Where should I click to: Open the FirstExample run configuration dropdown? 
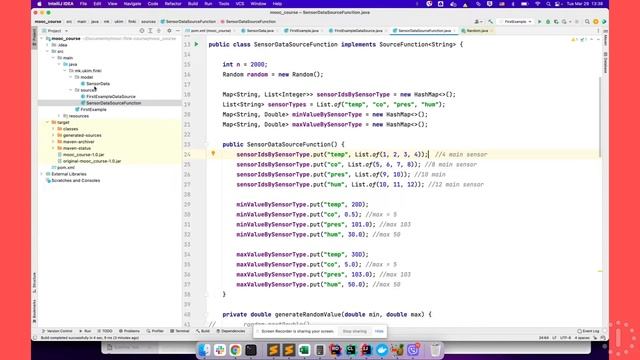tap(516, 22)
